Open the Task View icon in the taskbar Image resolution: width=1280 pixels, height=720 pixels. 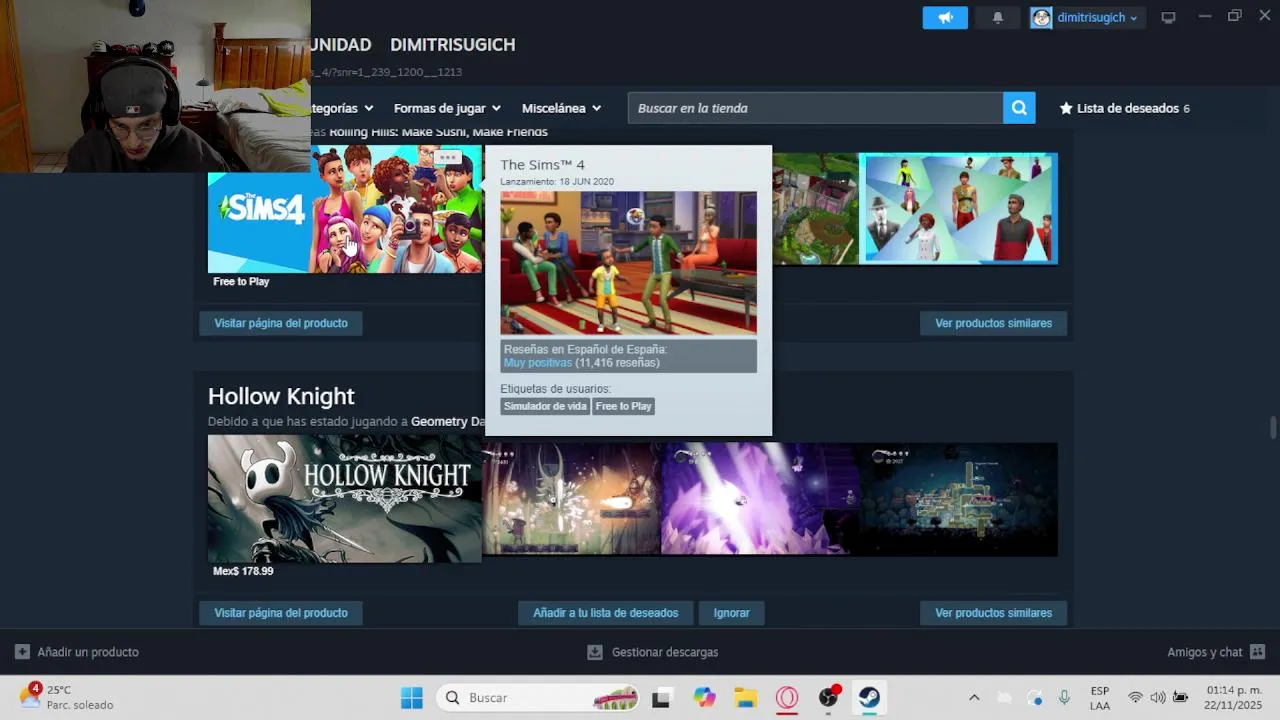coord(661,698)
